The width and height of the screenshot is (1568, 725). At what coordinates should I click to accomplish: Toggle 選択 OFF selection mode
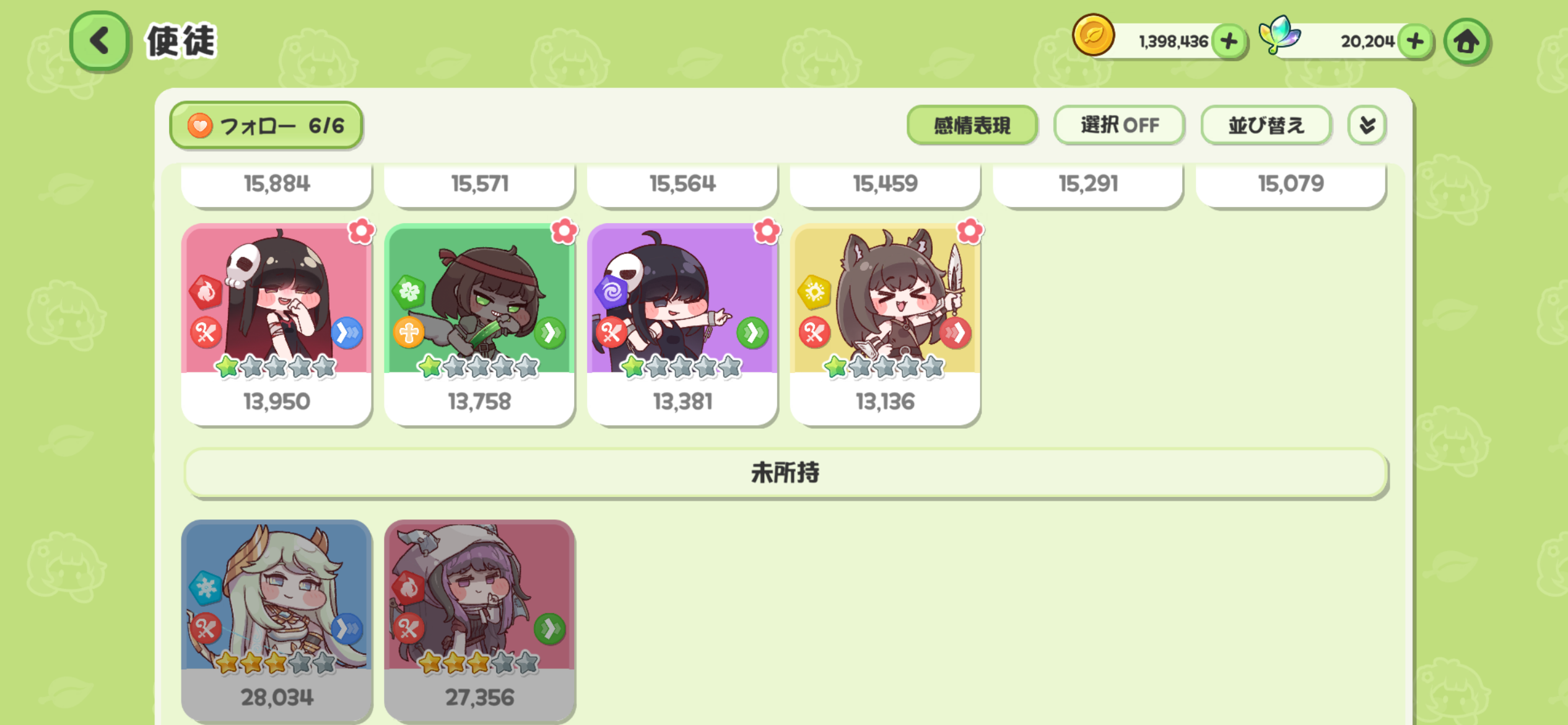(x=1120, y=125)
